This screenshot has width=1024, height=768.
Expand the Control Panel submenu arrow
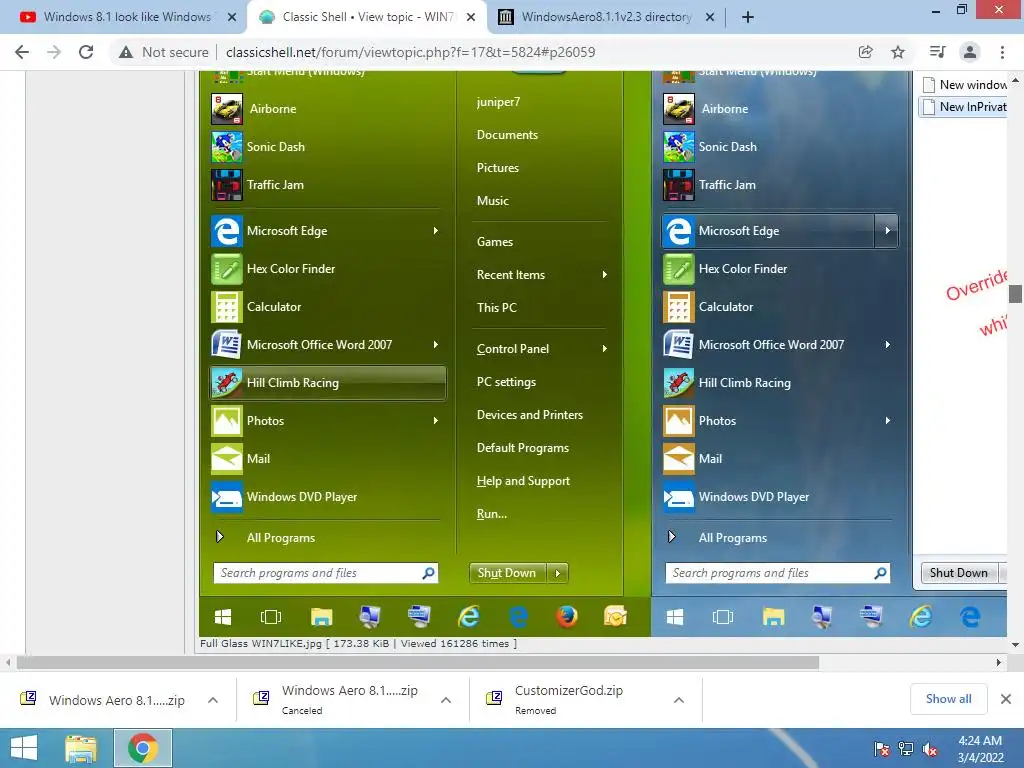(x=605, y=349)
